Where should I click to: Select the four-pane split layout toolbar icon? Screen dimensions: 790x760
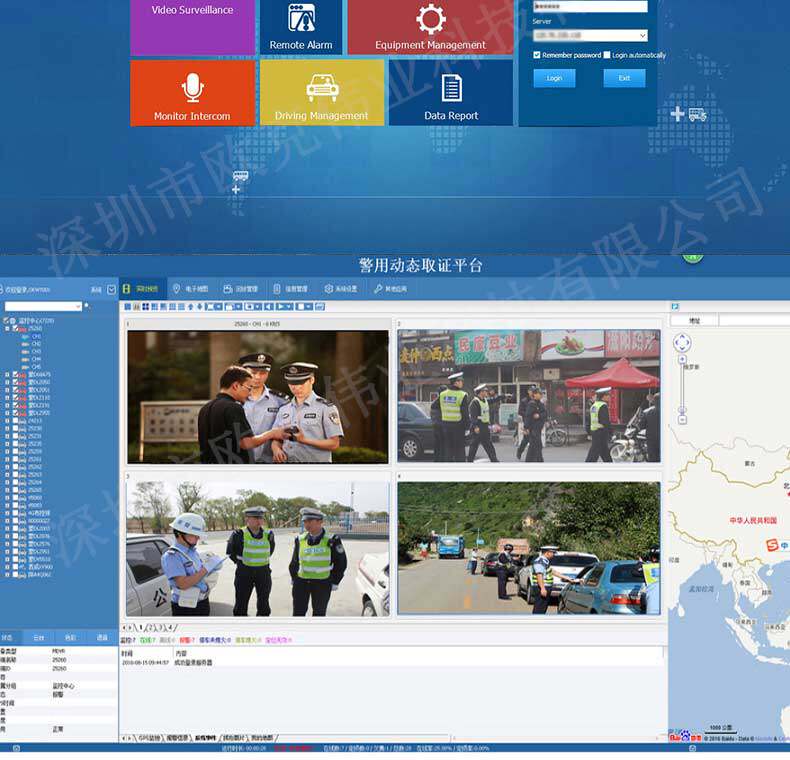coord(146,306)
